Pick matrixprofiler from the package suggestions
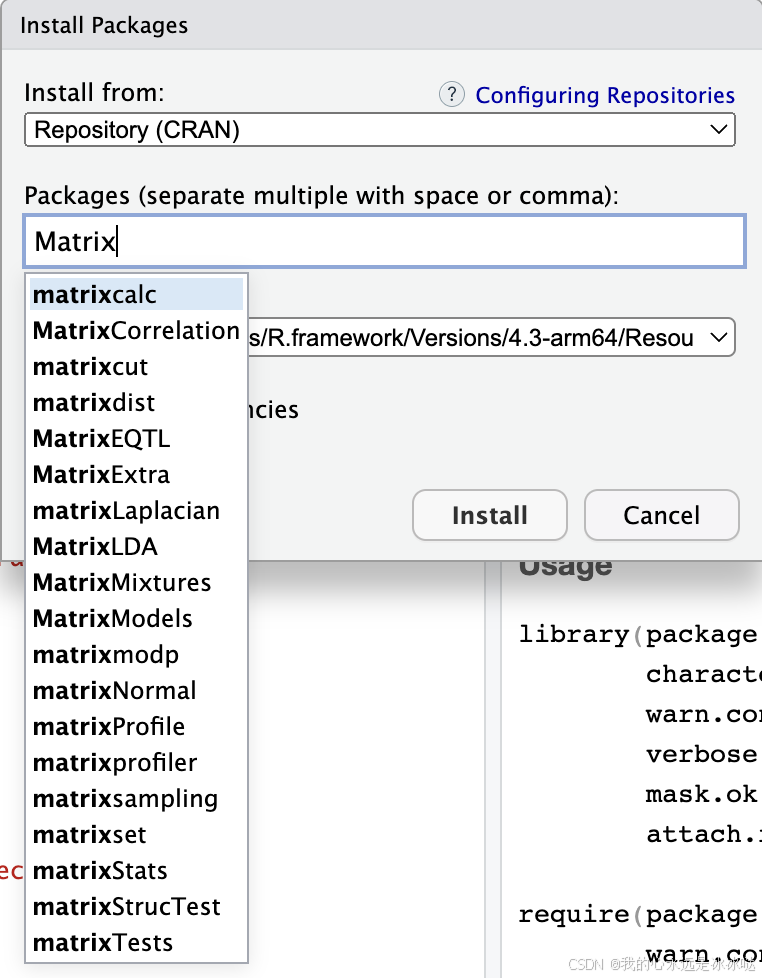The width and height of the screenshot is (762, 978). [x=137, y=763]
